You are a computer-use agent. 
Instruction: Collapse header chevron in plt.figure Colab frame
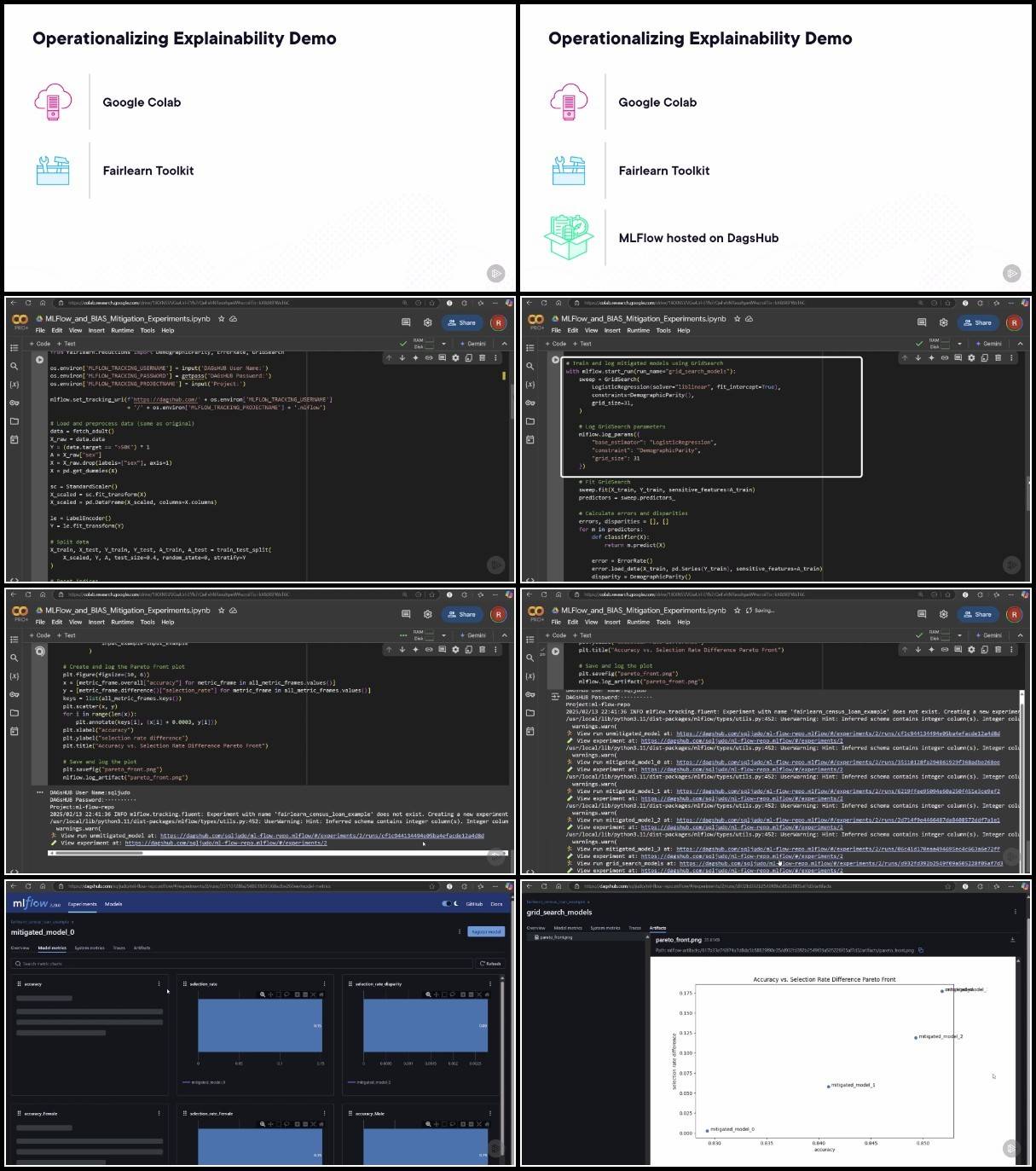pyautogui.click(x=505, y=635)
